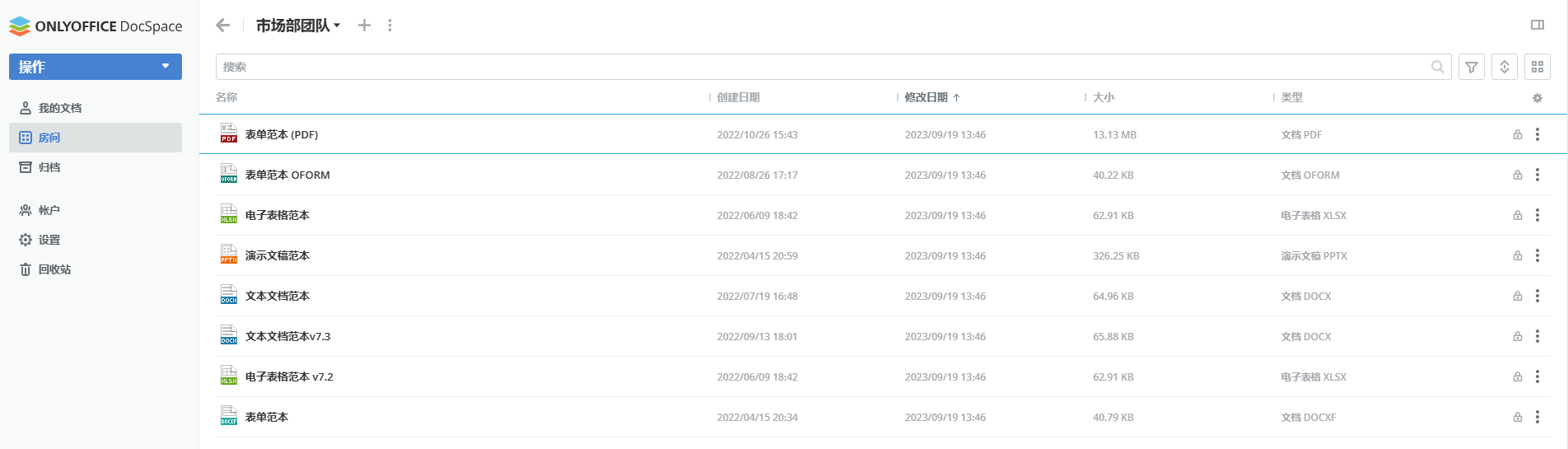Image resolution: width=1568 pixels, height=449 pixels.
Task: Click the OFORM file type icon
Action: 228,174
